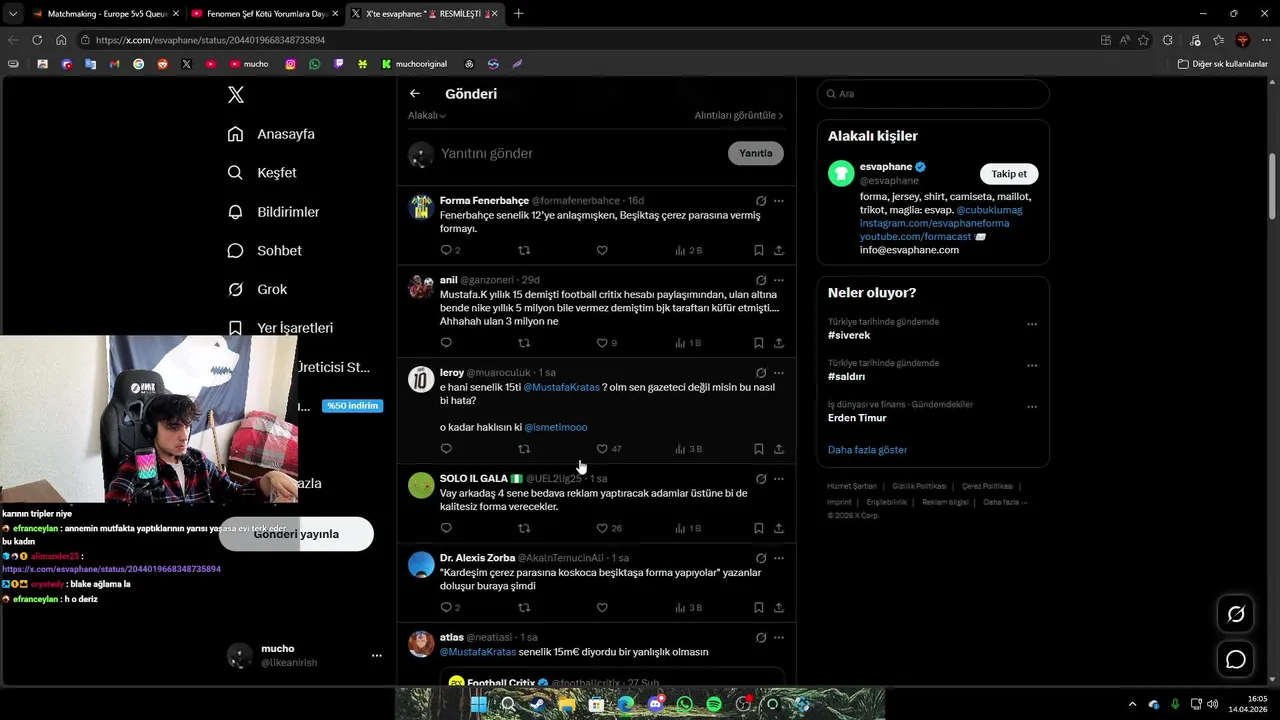Open more menu on leroy's post
This screenshot has width=1280, height=720.
point(779,373)
